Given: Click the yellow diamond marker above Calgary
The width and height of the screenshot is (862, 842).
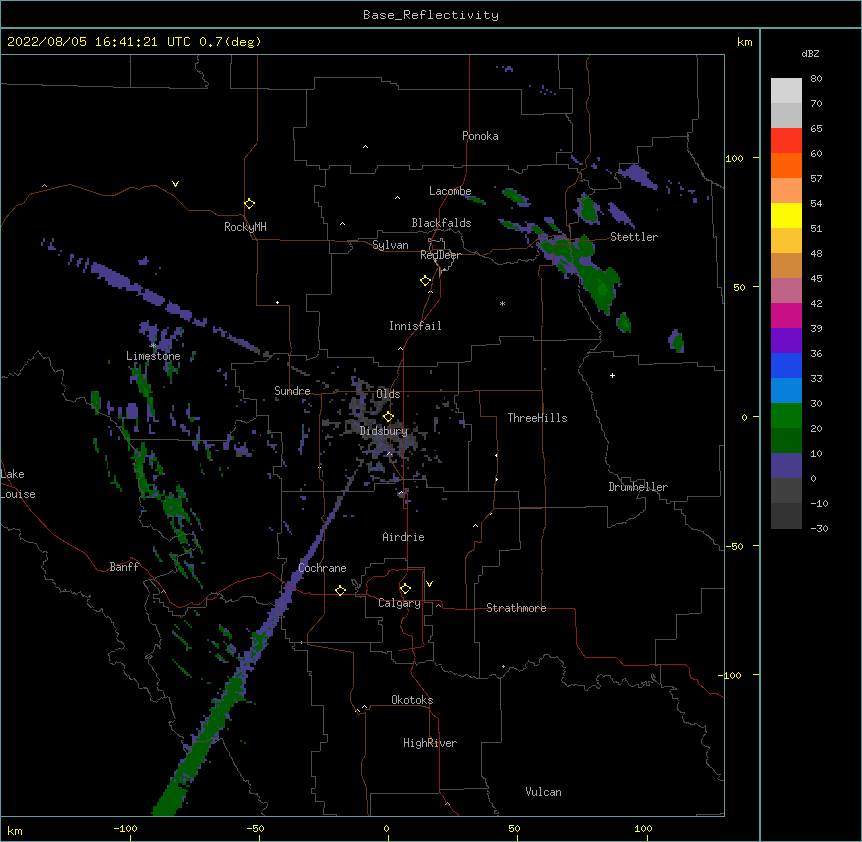Looking at the screenshot, I should coord(405,589).
